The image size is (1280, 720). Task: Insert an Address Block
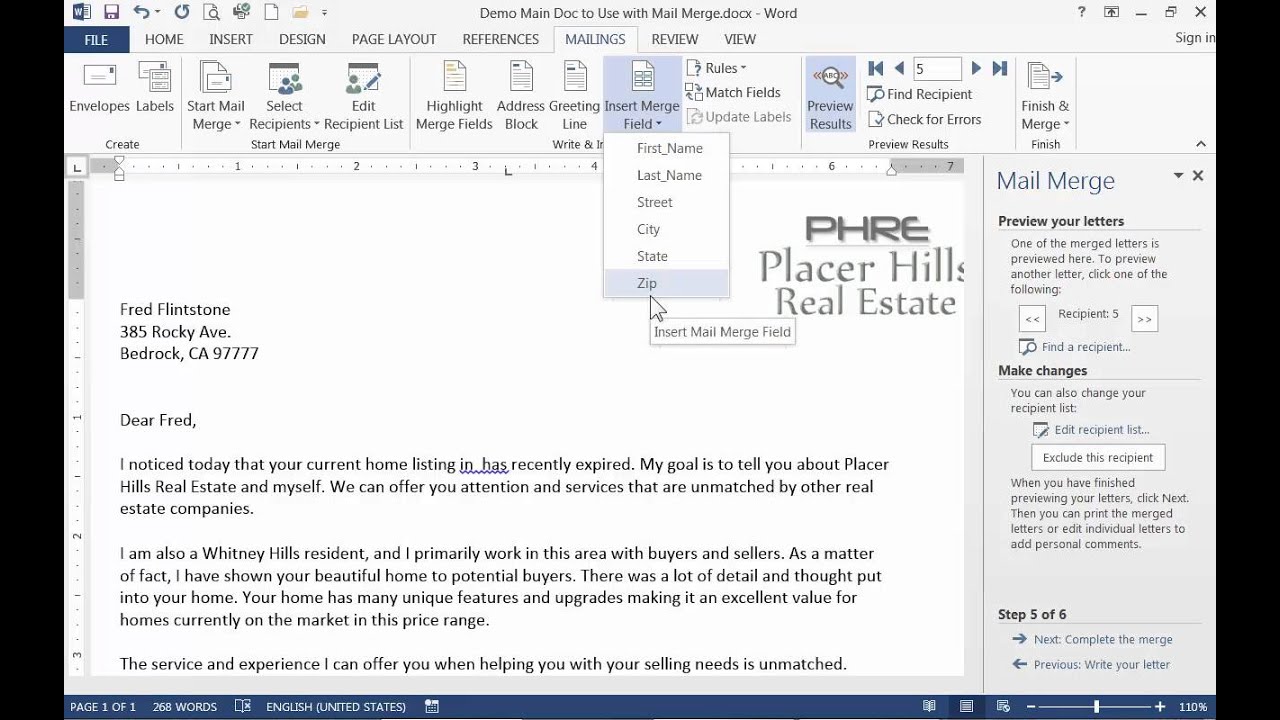[520, 97]
